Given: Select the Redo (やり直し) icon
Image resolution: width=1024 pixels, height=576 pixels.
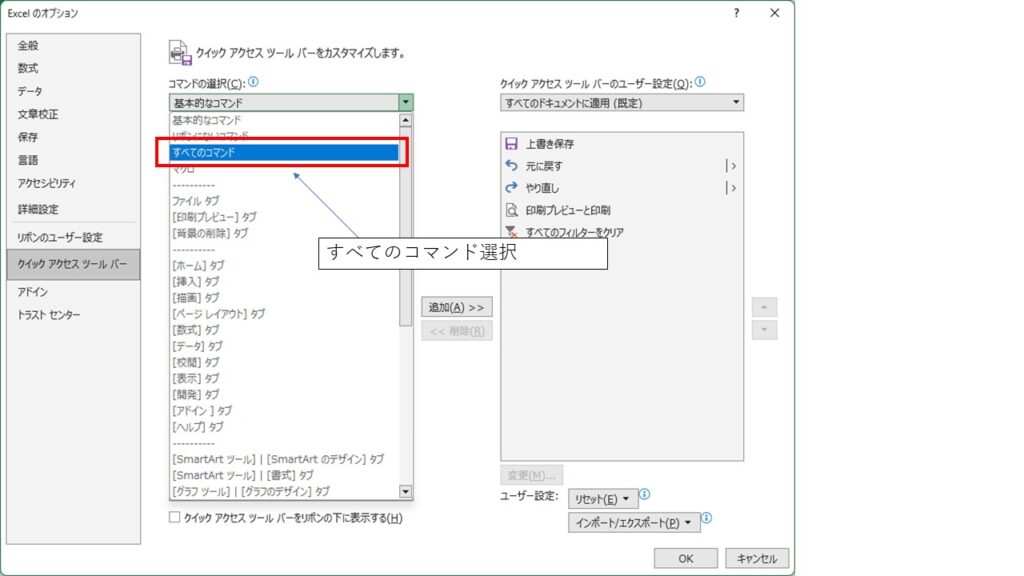Looking at the screenshot, I should [512, 188].
